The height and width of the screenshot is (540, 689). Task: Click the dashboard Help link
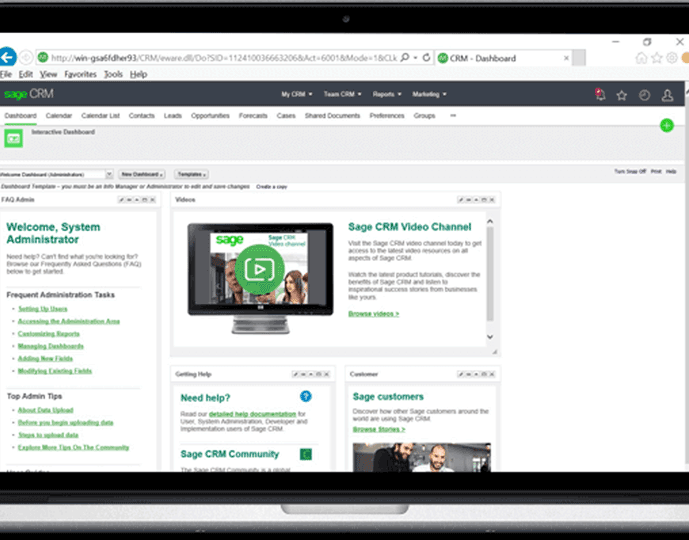coord(671,171)
